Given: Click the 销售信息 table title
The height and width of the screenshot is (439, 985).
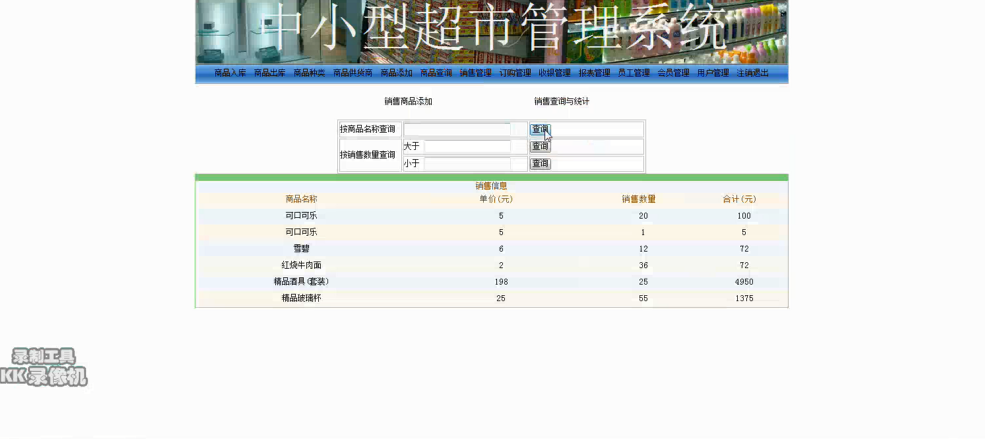Looking at the screenshot, I should pos(491,186).
